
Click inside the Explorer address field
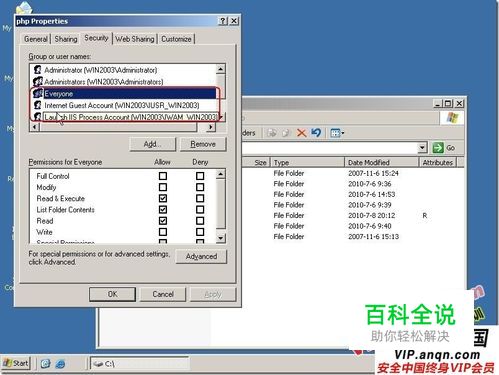pyautogui.click(x=329, y=148)
